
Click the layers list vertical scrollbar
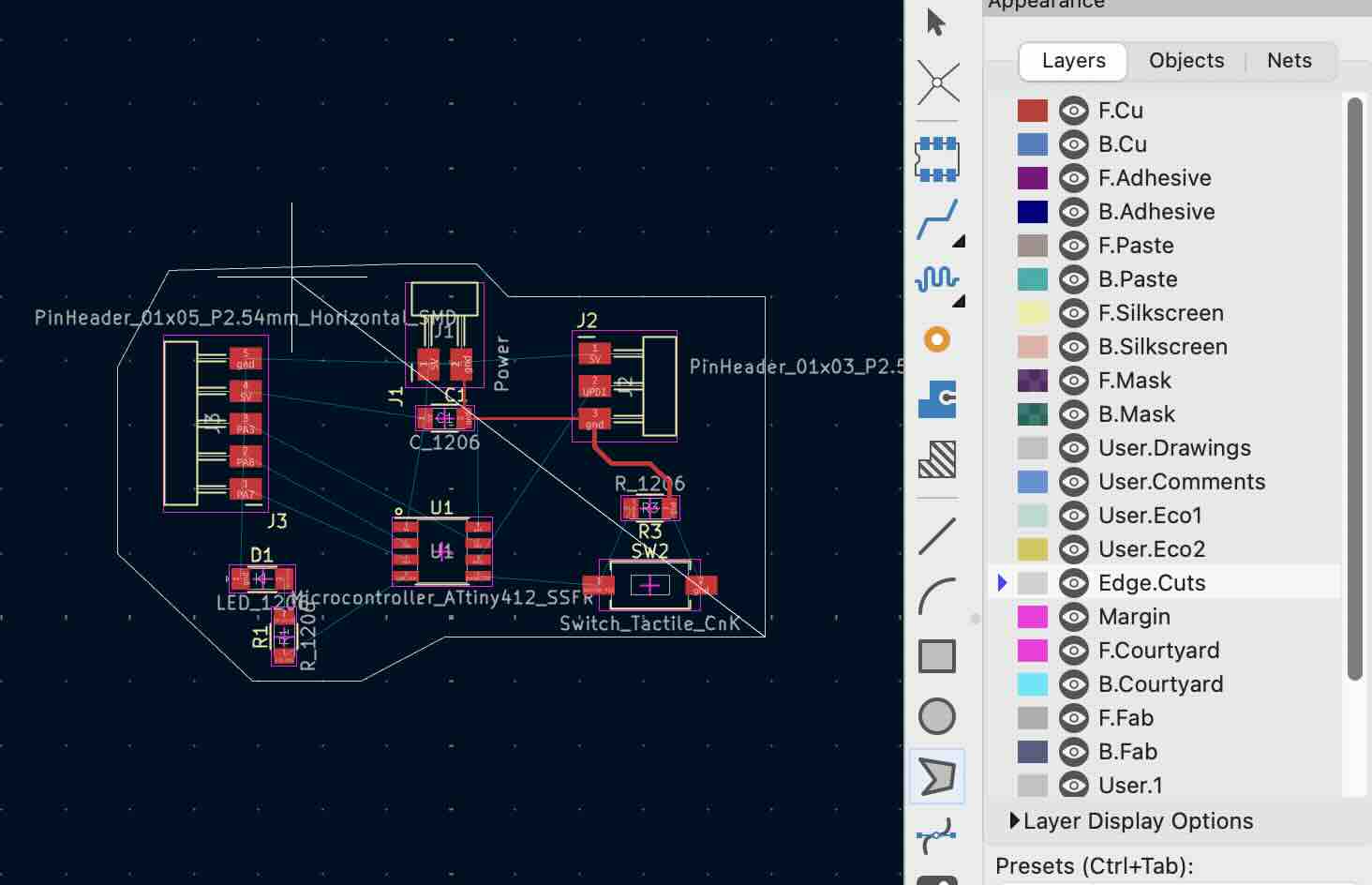[1354, 388]
